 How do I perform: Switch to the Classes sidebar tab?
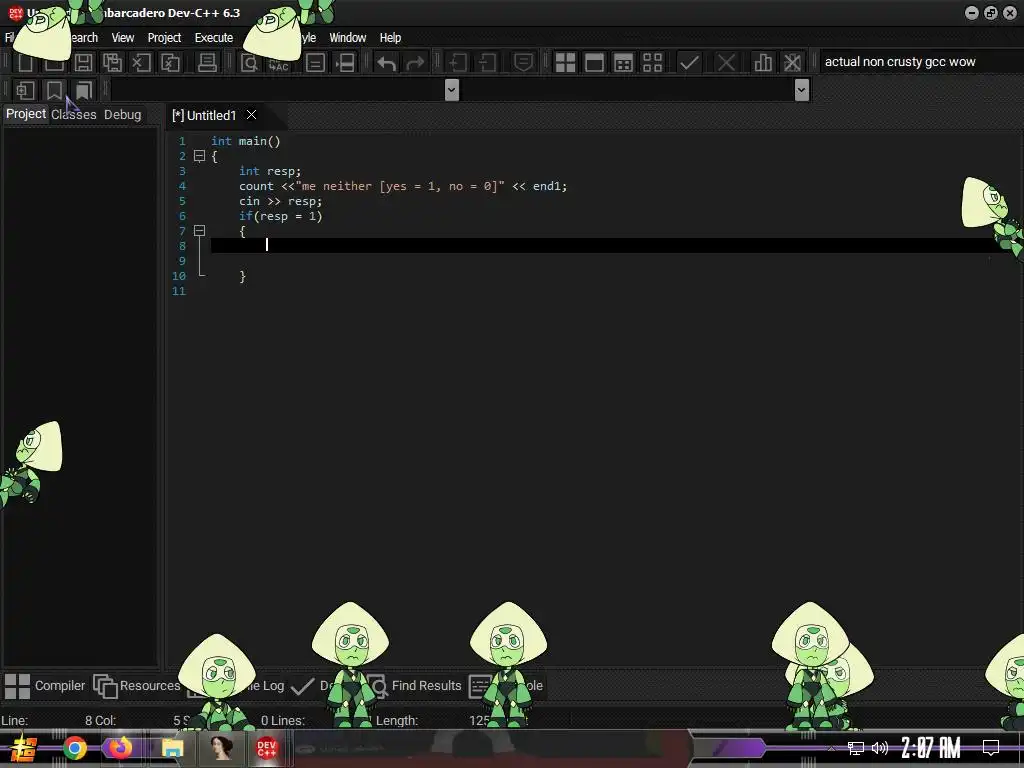(74, 114)
